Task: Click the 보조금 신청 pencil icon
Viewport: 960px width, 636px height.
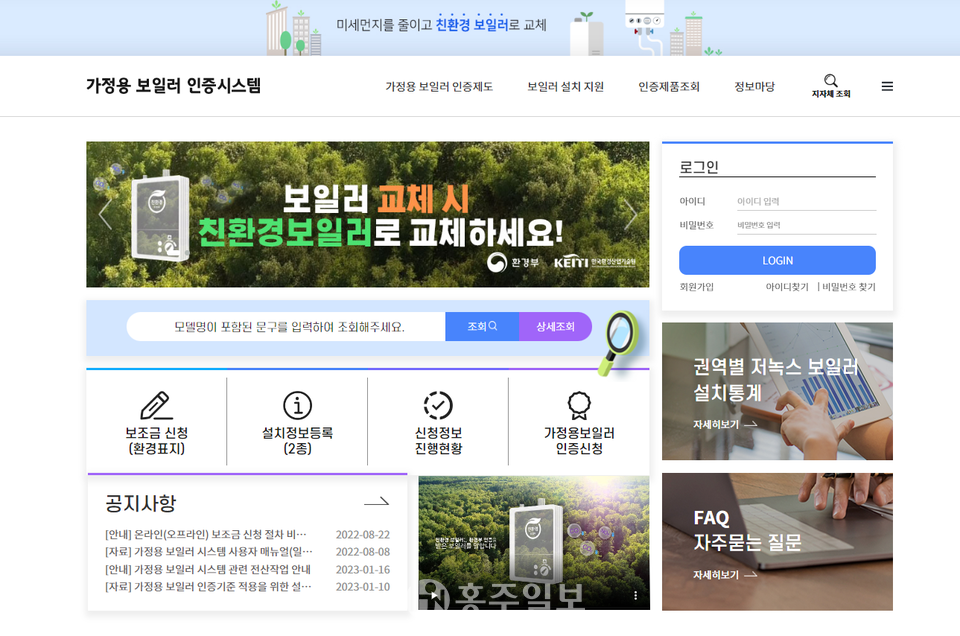Action: coord(156,405)
